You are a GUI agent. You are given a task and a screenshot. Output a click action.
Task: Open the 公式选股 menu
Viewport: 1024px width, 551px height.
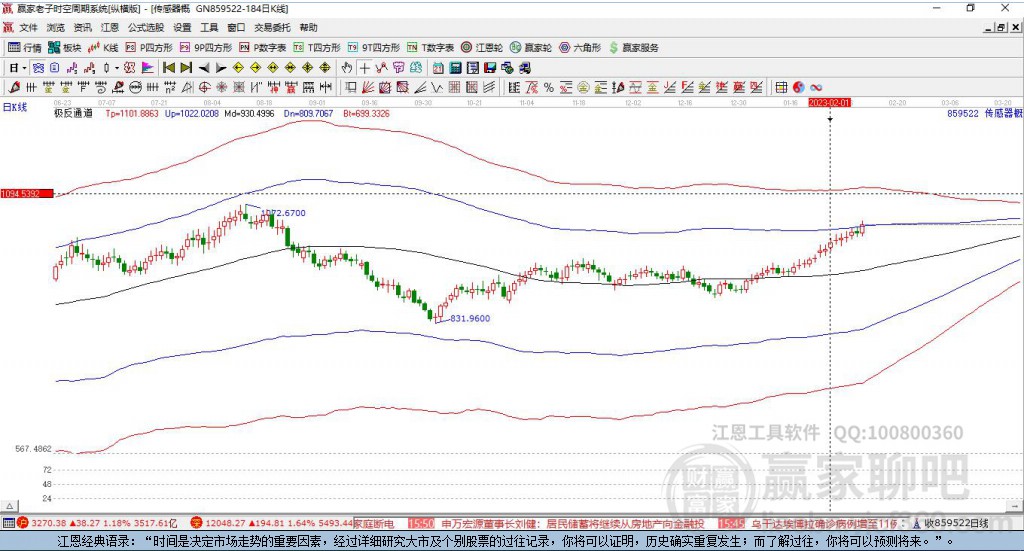click(146, 27)
